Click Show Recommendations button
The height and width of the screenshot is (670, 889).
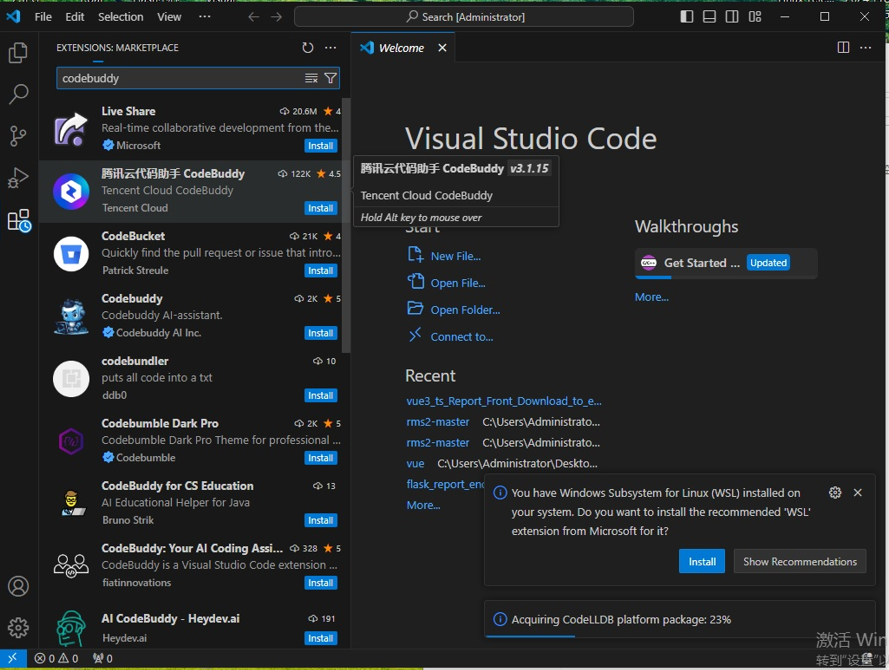coord(799,561)
